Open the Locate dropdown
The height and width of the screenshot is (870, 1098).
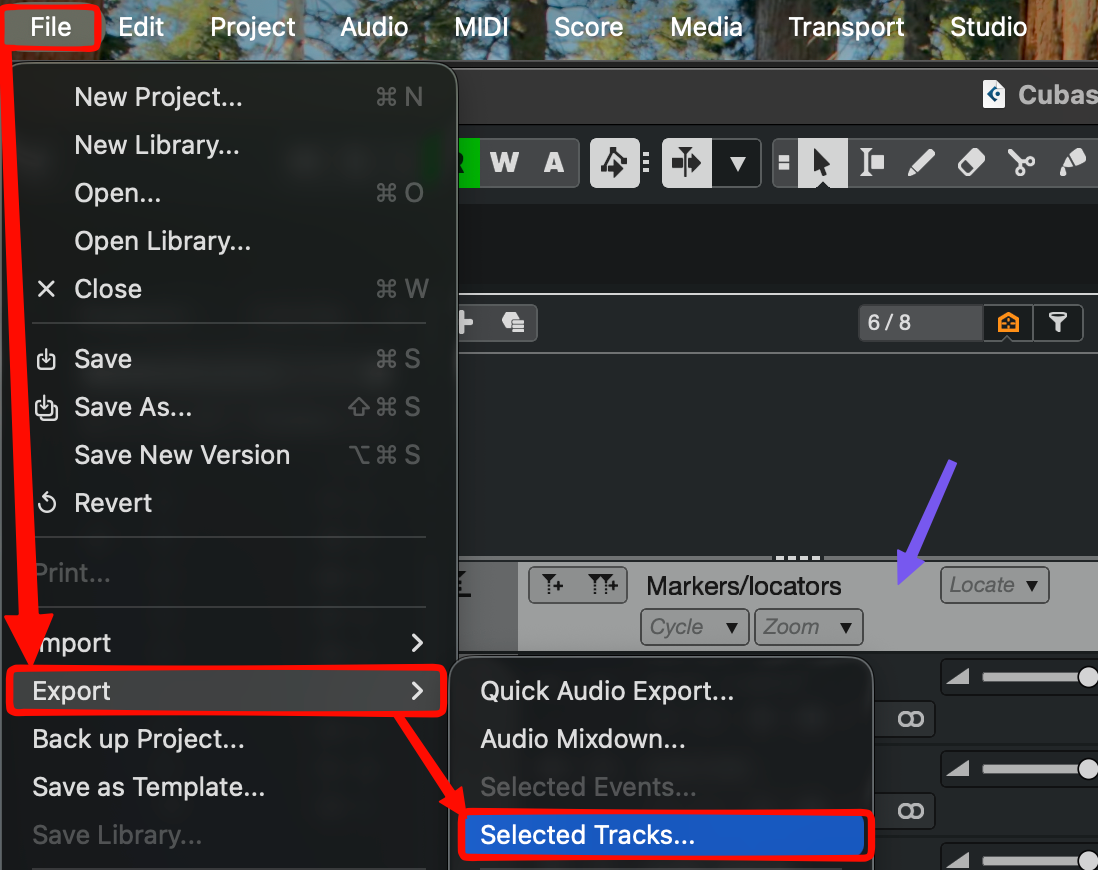994,585
